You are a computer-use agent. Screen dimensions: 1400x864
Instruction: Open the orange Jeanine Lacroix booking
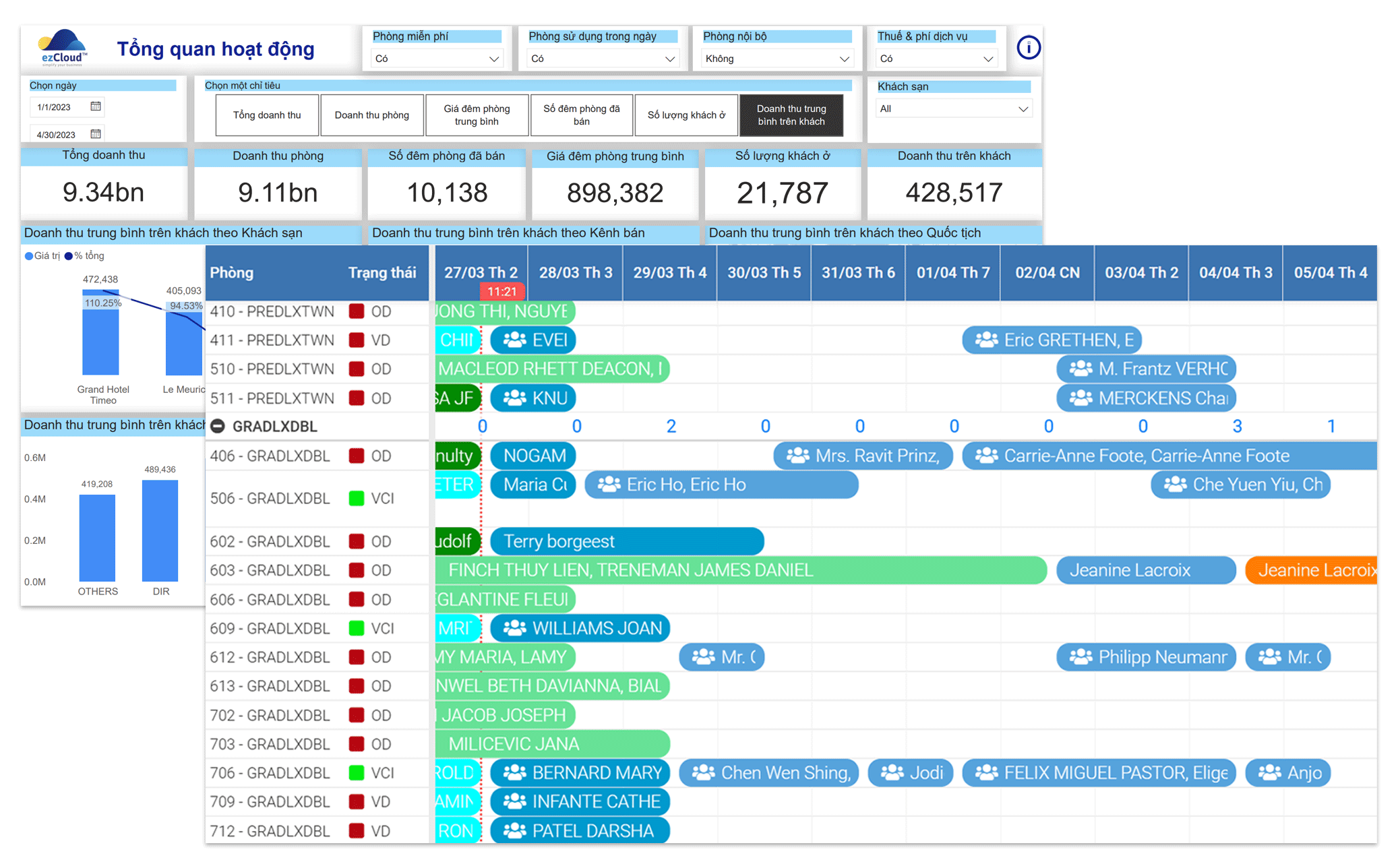pos(1311,570)
